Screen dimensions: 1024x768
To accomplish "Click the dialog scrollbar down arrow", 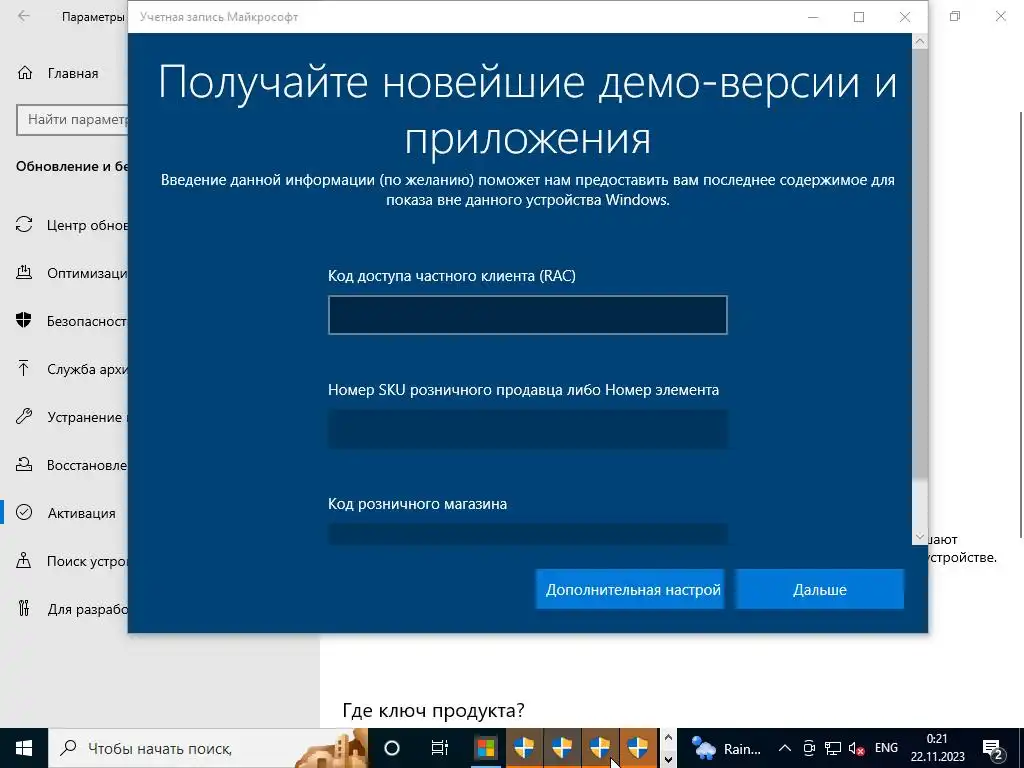I will pyautogui.click(x=920, y=537).
